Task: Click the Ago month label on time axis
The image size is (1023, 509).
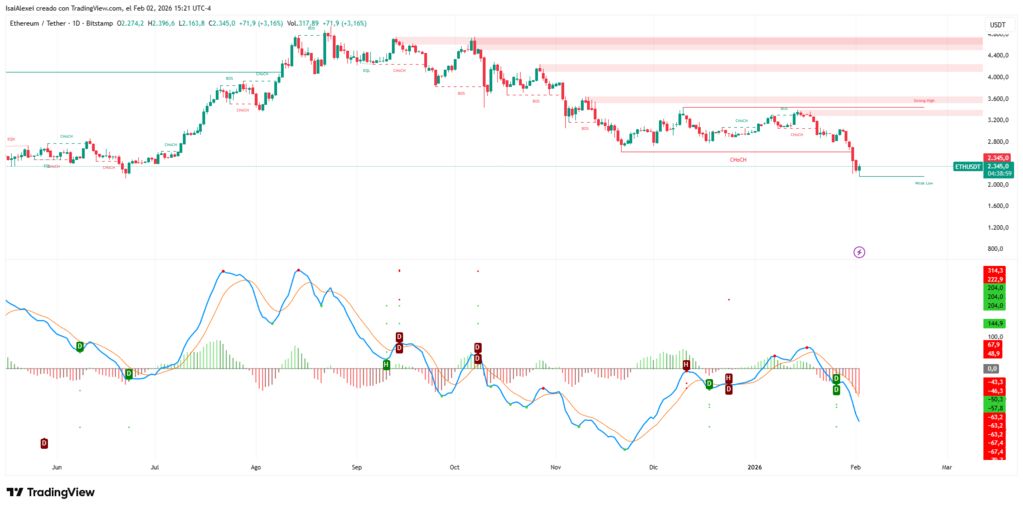Action: (x=256, y=467)
